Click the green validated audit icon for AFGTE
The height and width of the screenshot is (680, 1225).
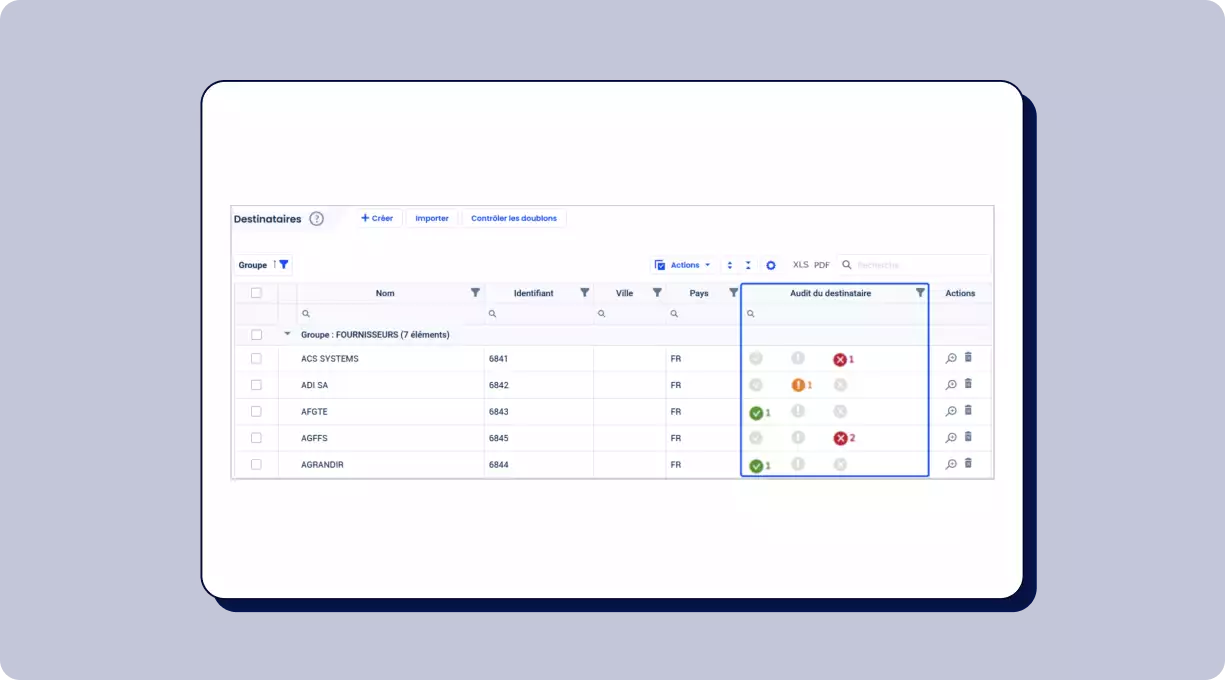[x=756, y=412]
